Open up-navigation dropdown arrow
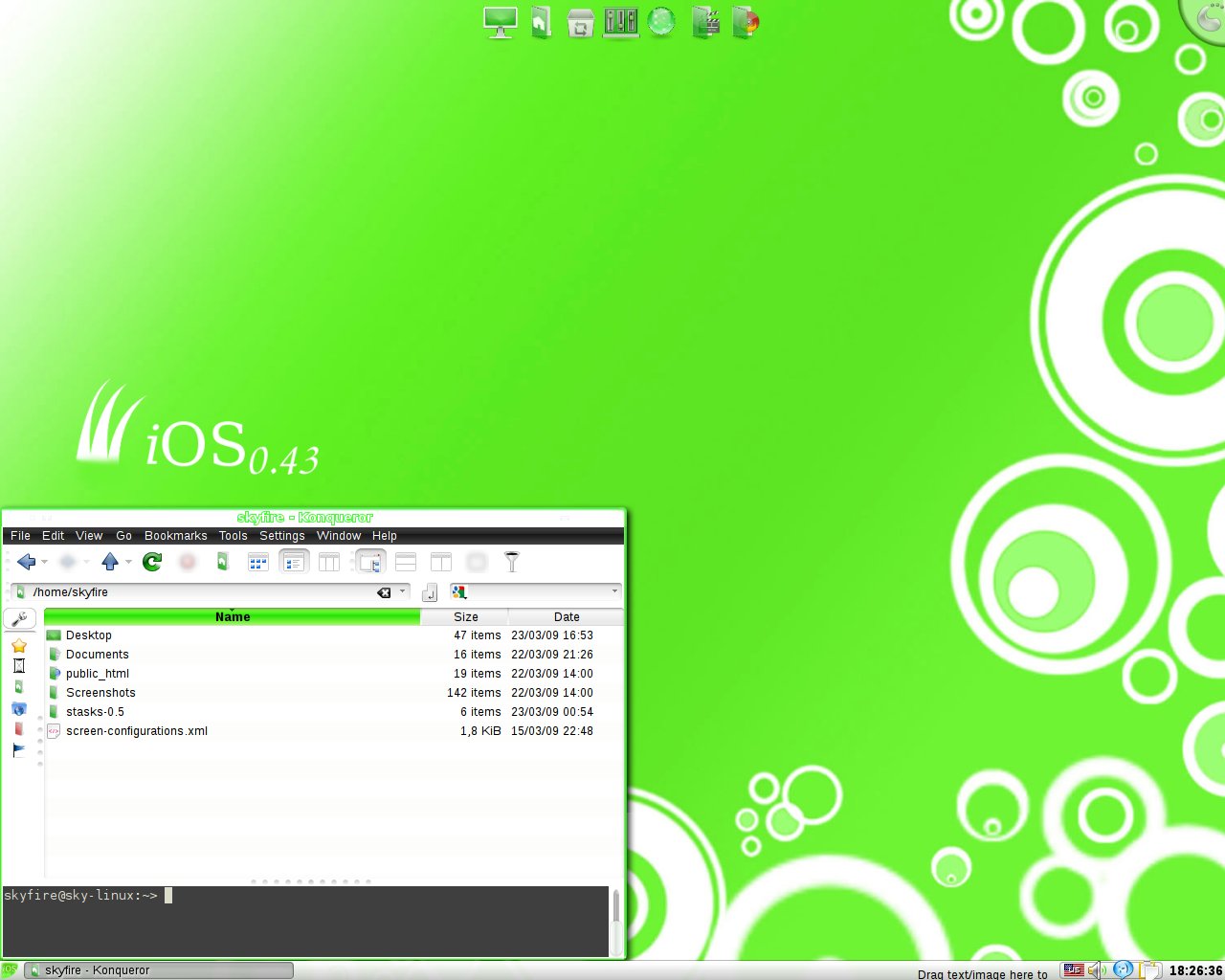Viewport: 1225px width, 980px height. [x=128, y=563]
